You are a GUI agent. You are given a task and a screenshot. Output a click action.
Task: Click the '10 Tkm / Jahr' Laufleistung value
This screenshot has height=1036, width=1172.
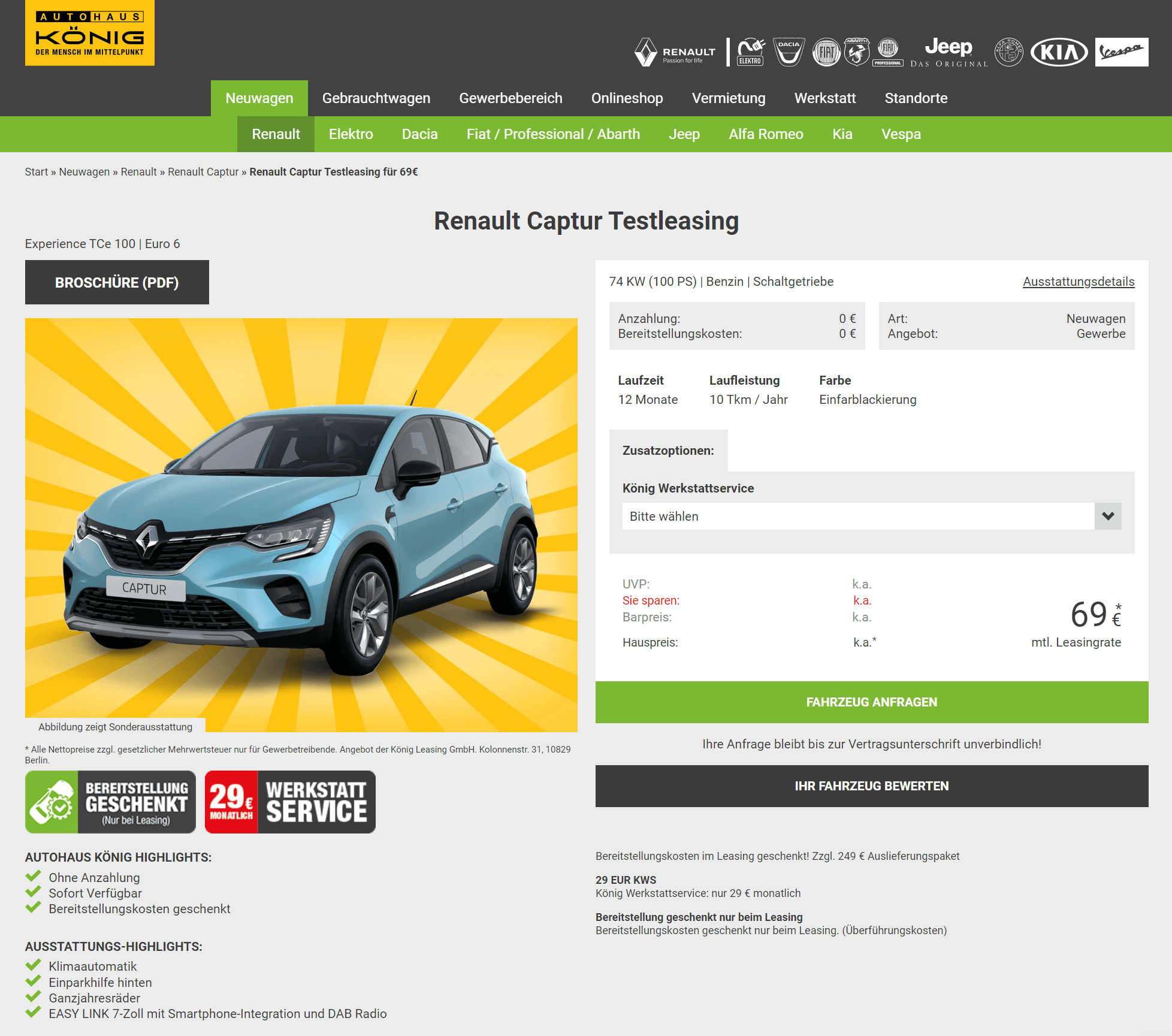coord(748,400)
